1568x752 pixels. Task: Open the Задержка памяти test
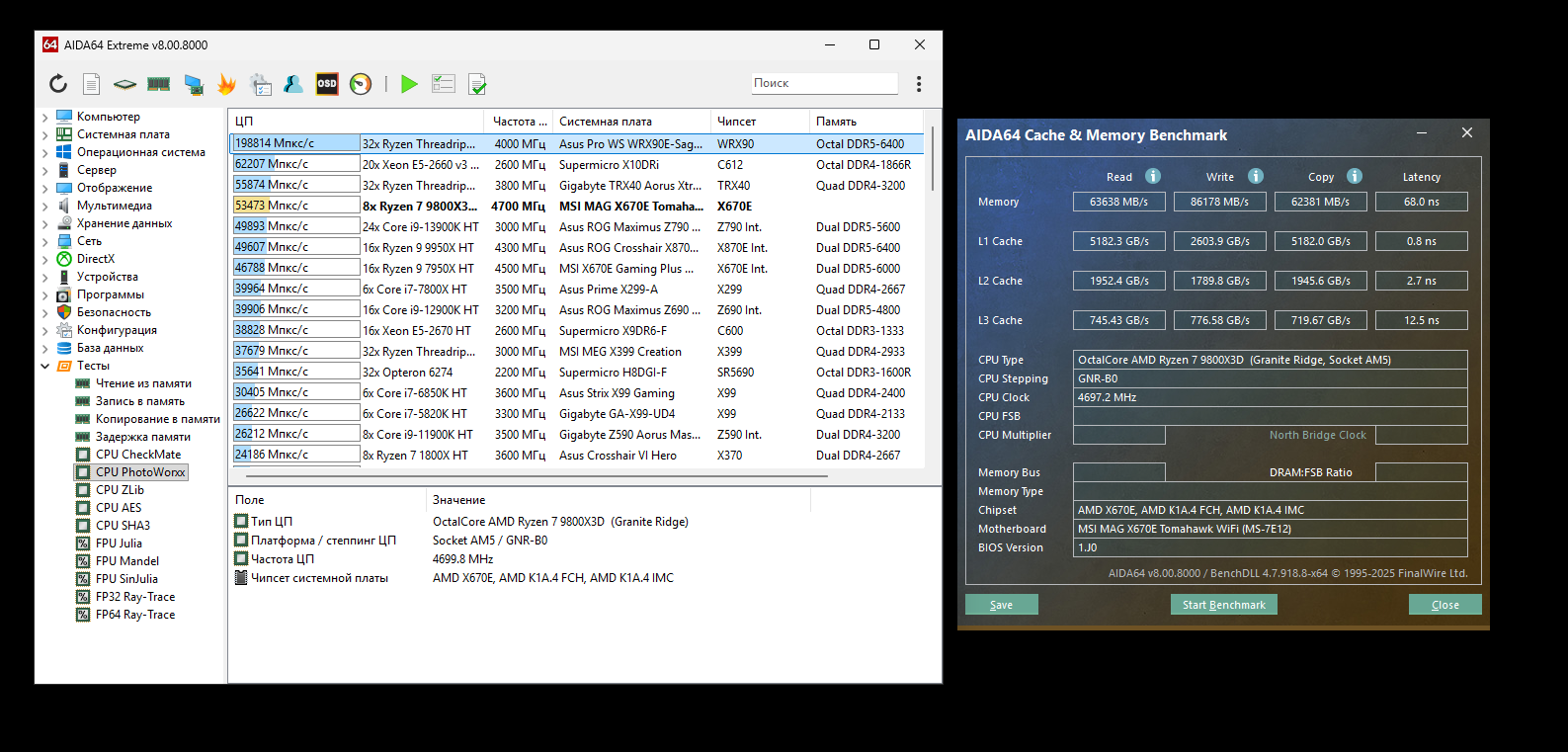click(143, 437)
